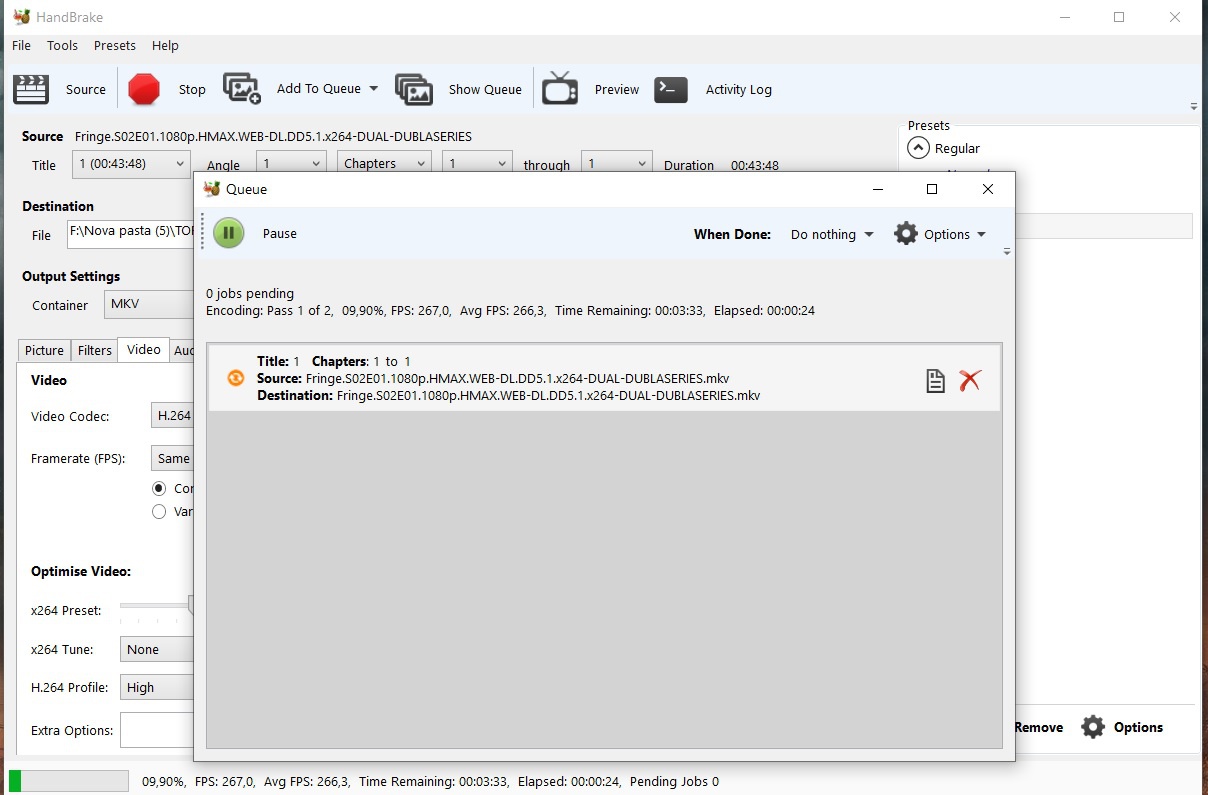Remove the queued job with red X
Viewport: 1208px width, 795px height.
(x=969, y=380)
